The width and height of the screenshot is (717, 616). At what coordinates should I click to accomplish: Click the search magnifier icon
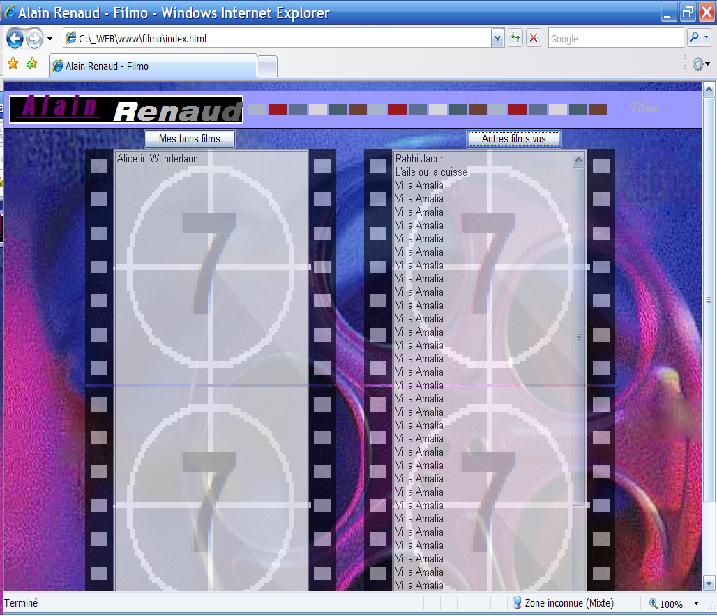click(x=695, y=38)
